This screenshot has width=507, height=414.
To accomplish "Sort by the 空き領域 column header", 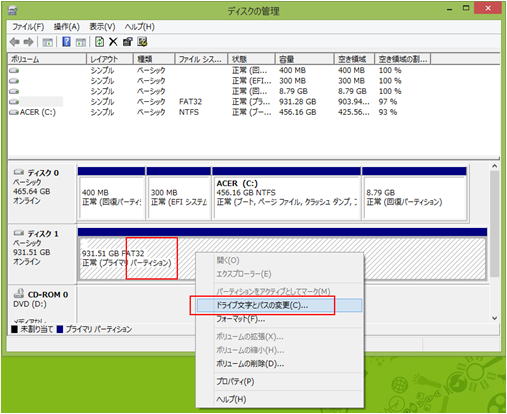I will coord(355,59).
